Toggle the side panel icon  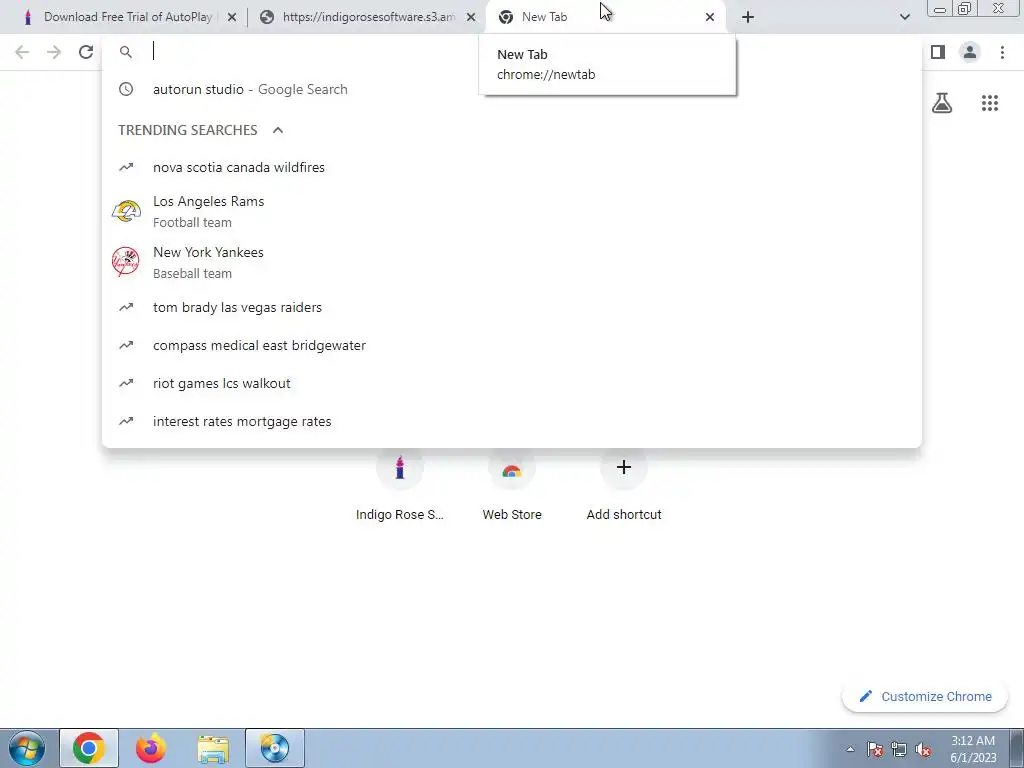(x=938, y=52)
